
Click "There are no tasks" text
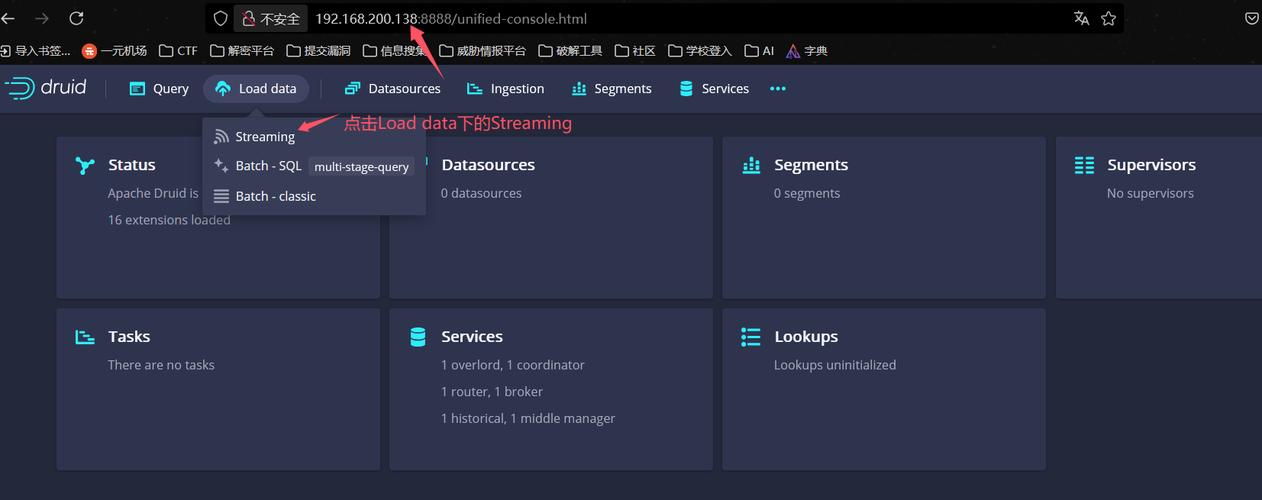pos(161,365)
